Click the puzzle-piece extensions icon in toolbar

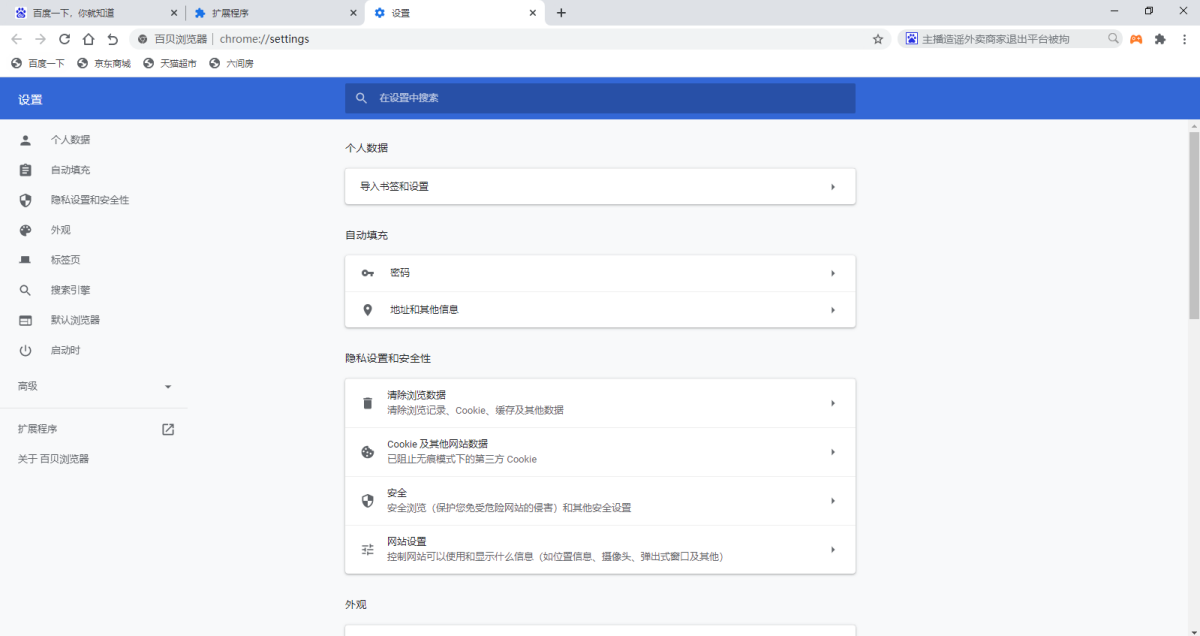1160,38
